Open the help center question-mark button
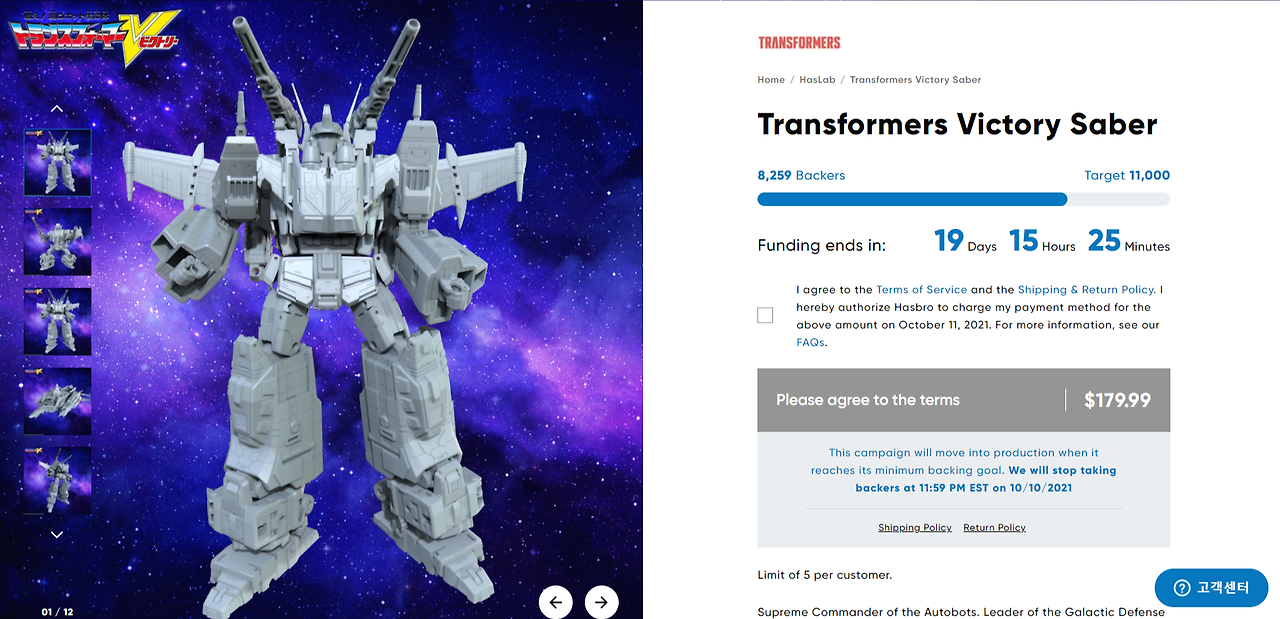The width and height of the screenshot is (1280, 619). click(x=1211, y=588)
